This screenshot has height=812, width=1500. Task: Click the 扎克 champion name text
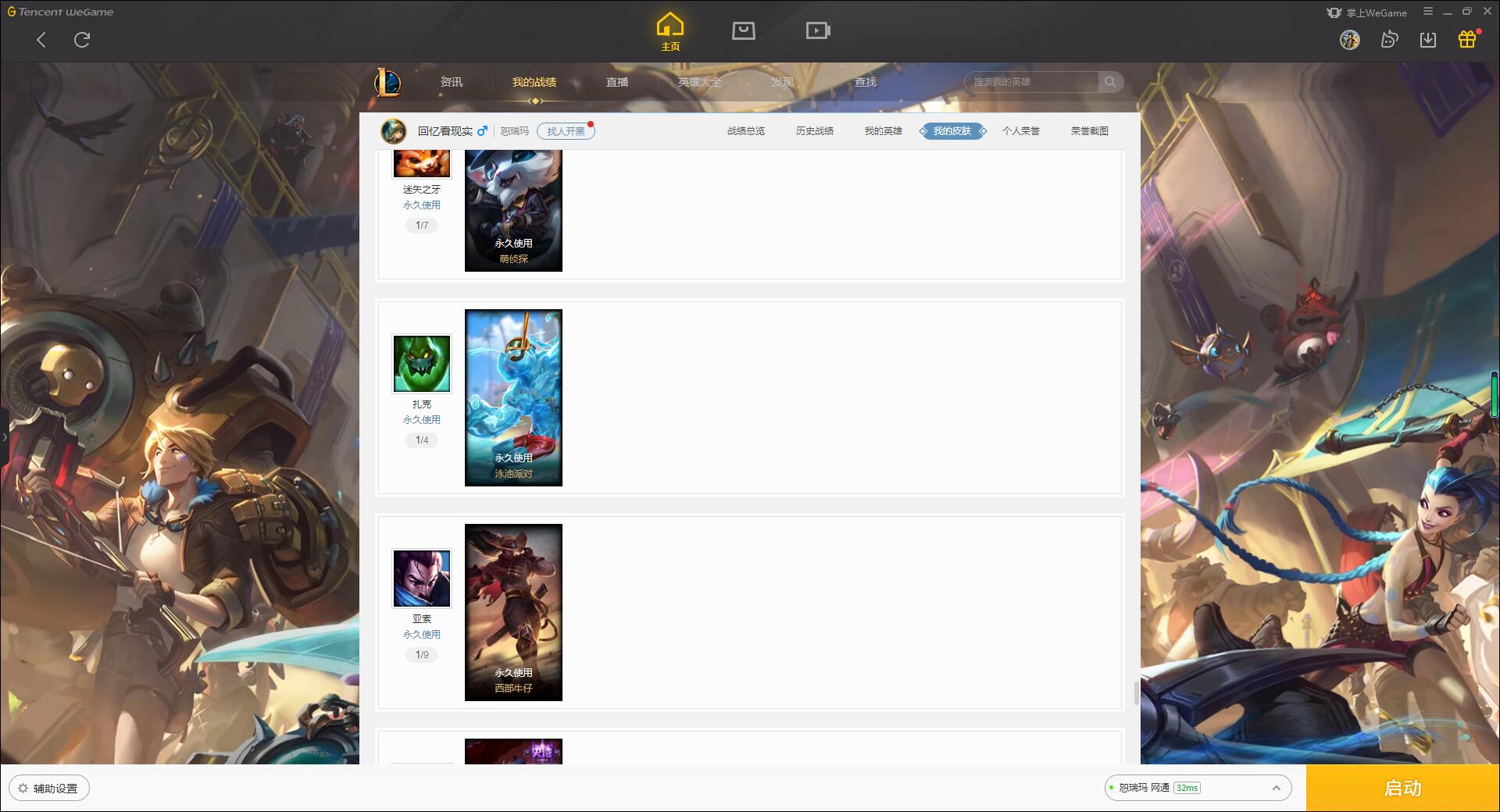pos(422,404)
